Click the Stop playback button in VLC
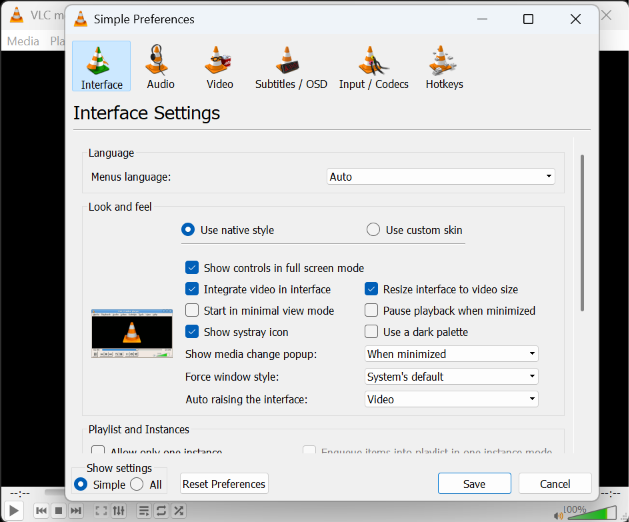Screen dimensions: 629x522 pos(59,511)
